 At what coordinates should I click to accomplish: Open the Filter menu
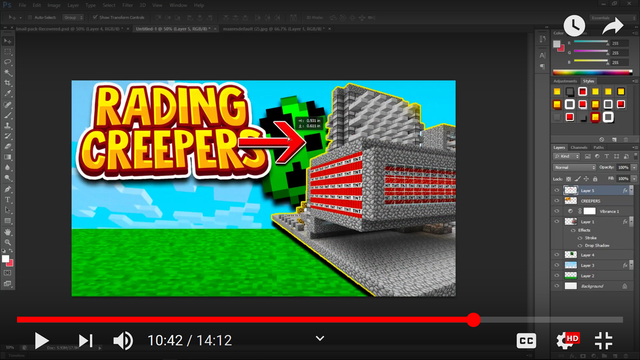coord(127,5)
